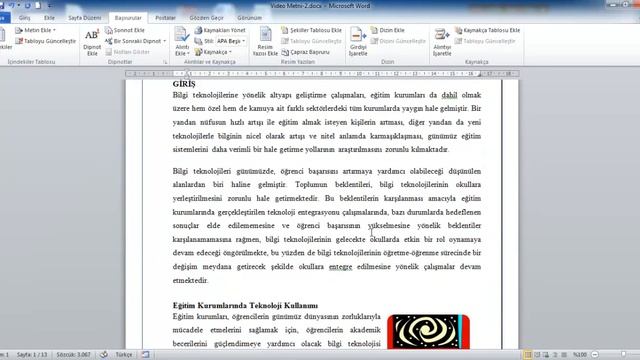Open the Postalar tab
Viewport: 640px width, 360px height.
(x=165, y=18)
